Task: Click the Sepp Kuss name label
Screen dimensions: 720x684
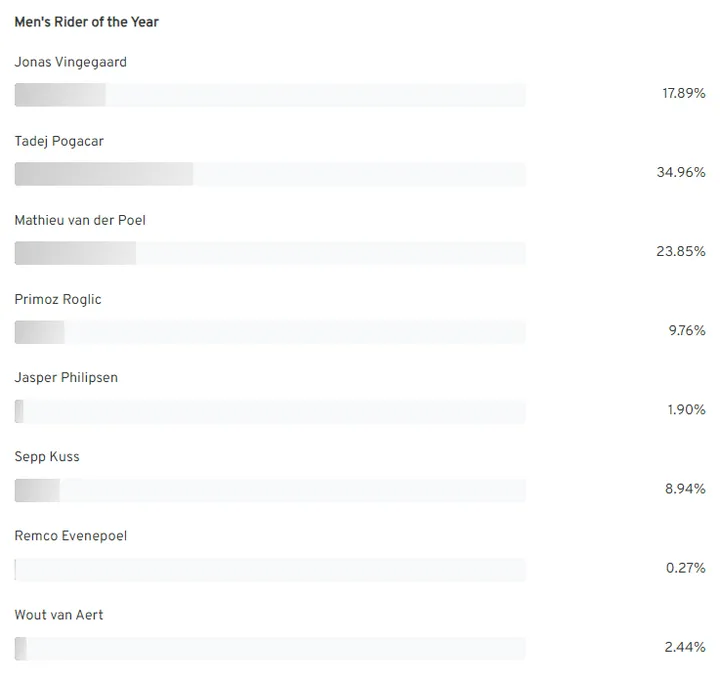Action: 47,457
